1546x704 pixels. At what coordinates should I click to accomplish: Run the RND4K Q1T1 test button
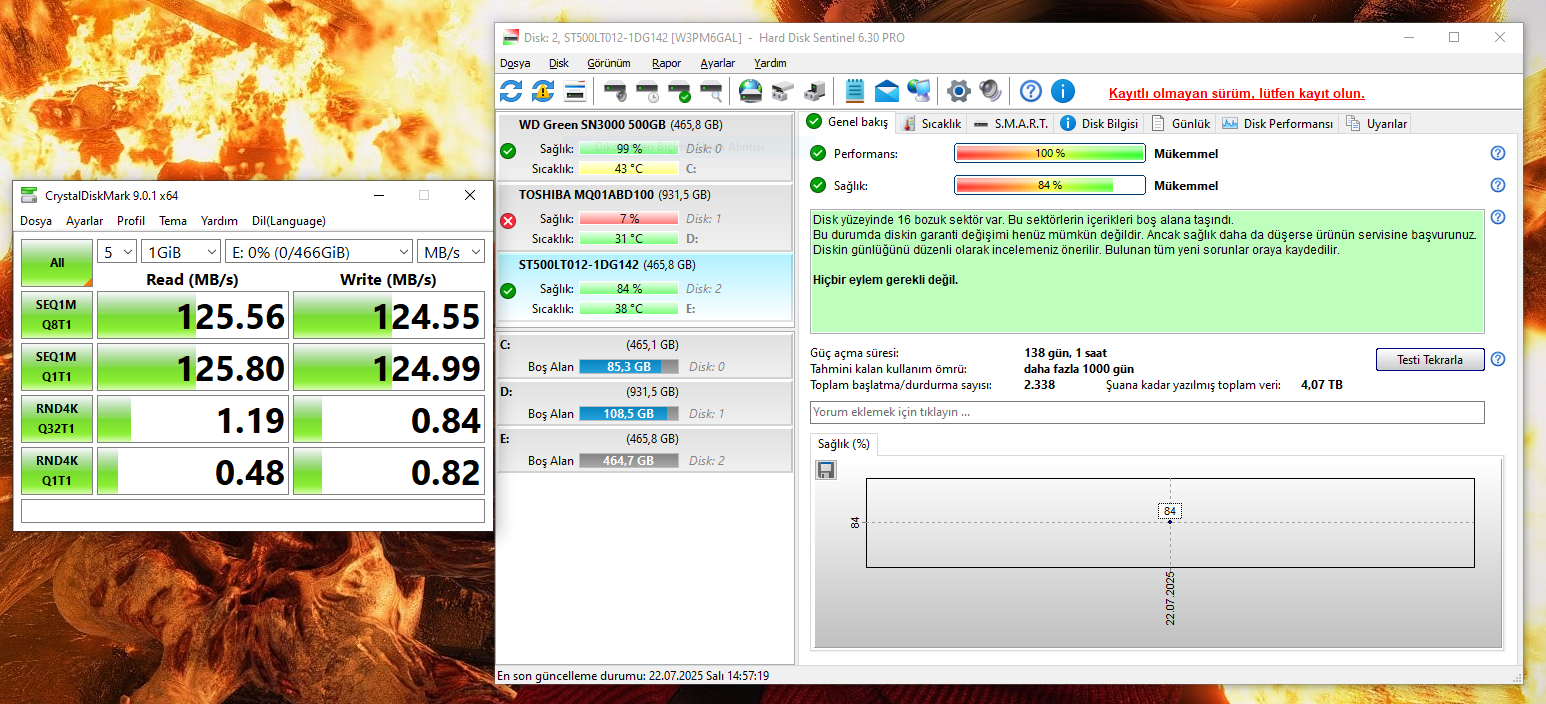57,470
